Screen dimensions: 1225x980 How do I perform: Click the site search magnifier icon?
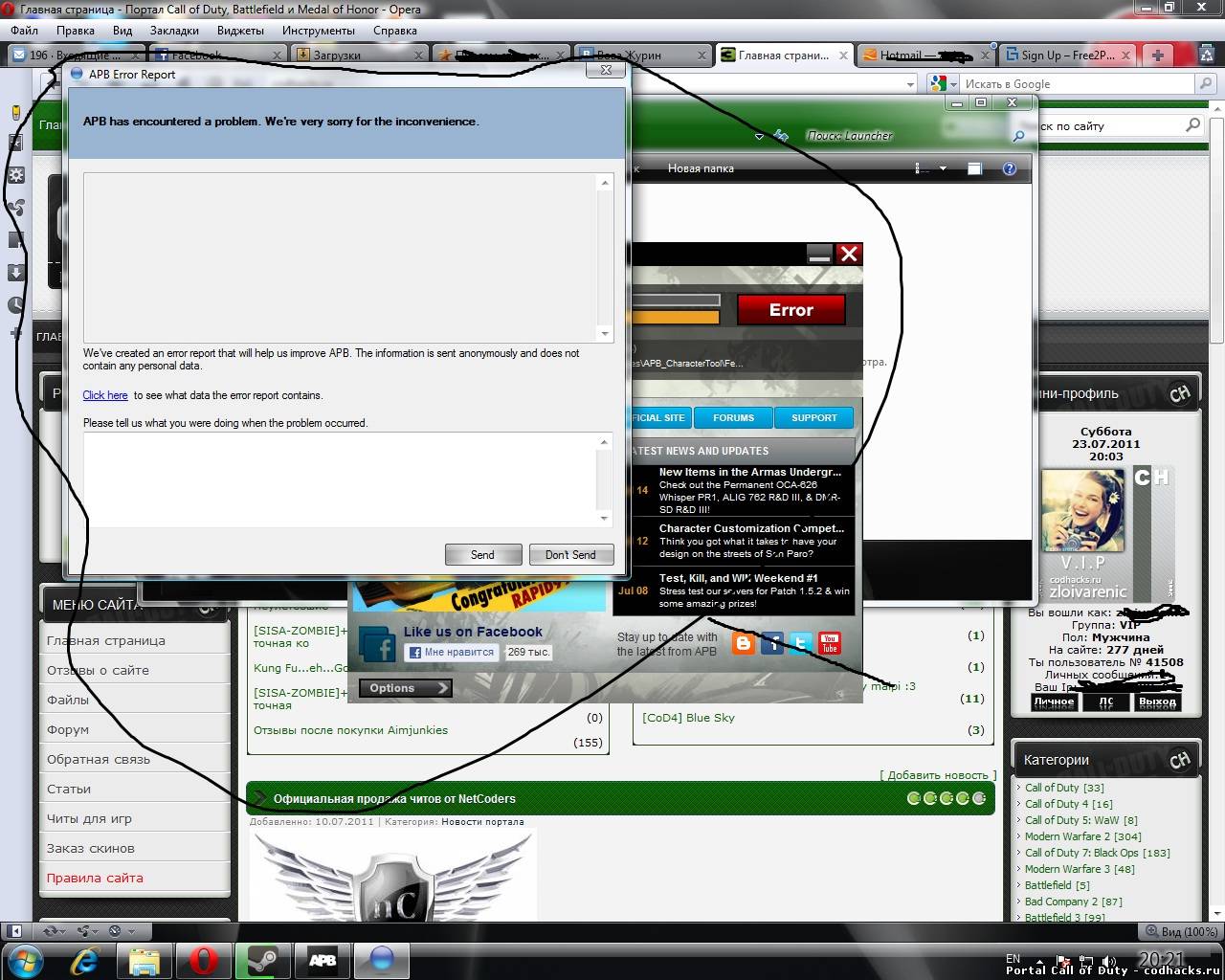point(1192,125)
